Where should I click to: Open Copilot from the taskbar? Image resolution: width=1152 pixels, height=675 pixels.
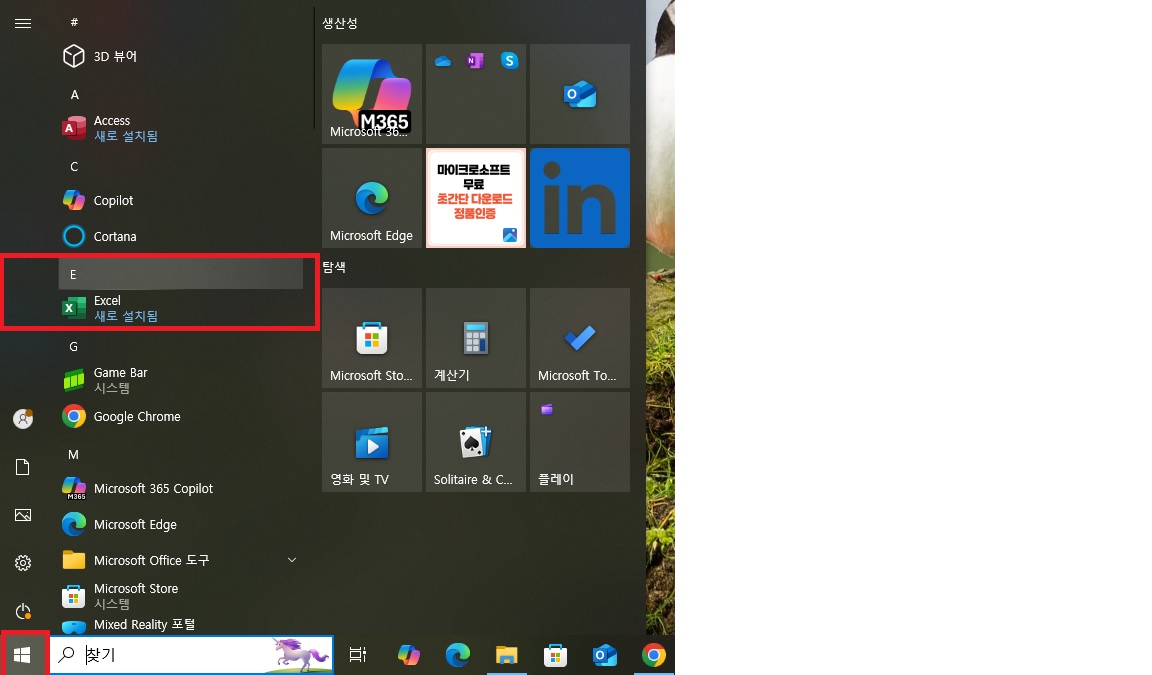tap(408, 654)
